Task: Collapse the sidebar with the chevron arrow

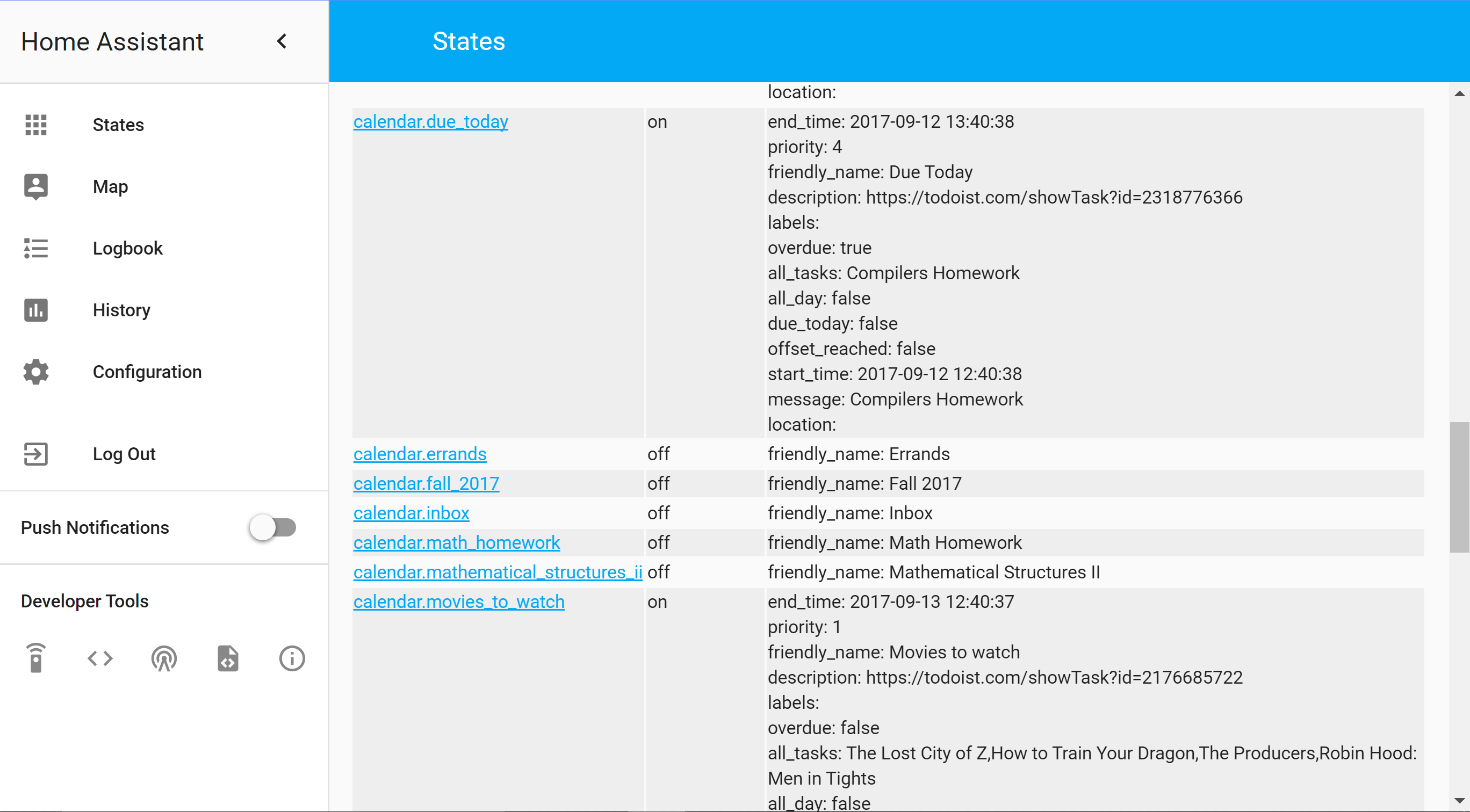Action: [x=282, y=41]
